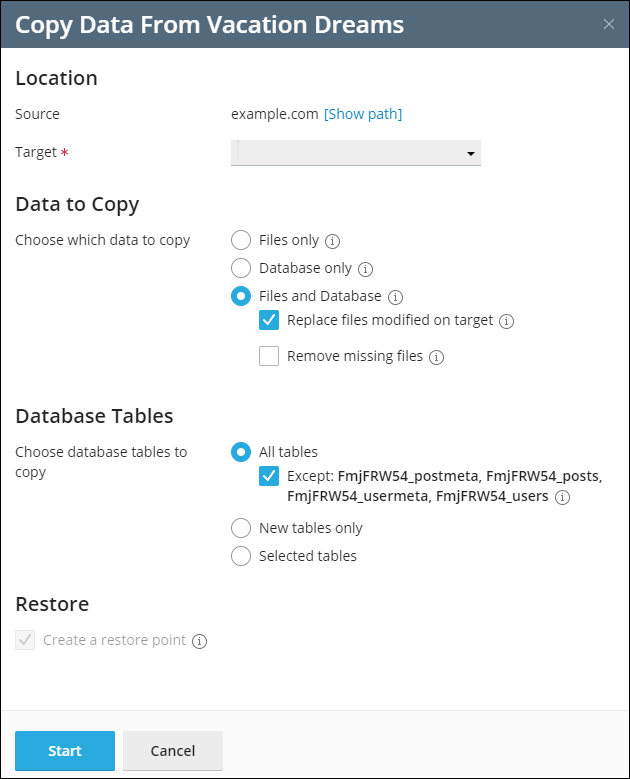This screenshot has width=630, height=779.
Task: Select the All tables radio button
Action: [x=241, y=452]
